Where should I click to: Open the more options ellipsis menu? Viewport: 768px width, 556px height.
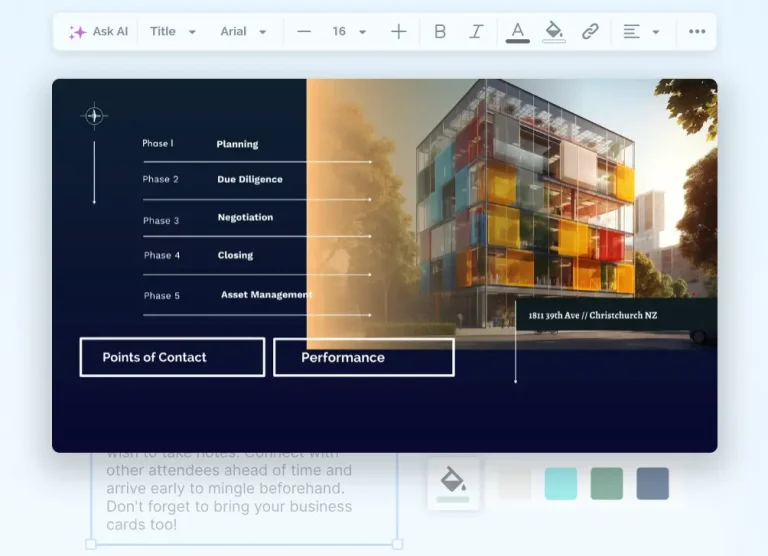pyautogui.click(x=697, y=32)
